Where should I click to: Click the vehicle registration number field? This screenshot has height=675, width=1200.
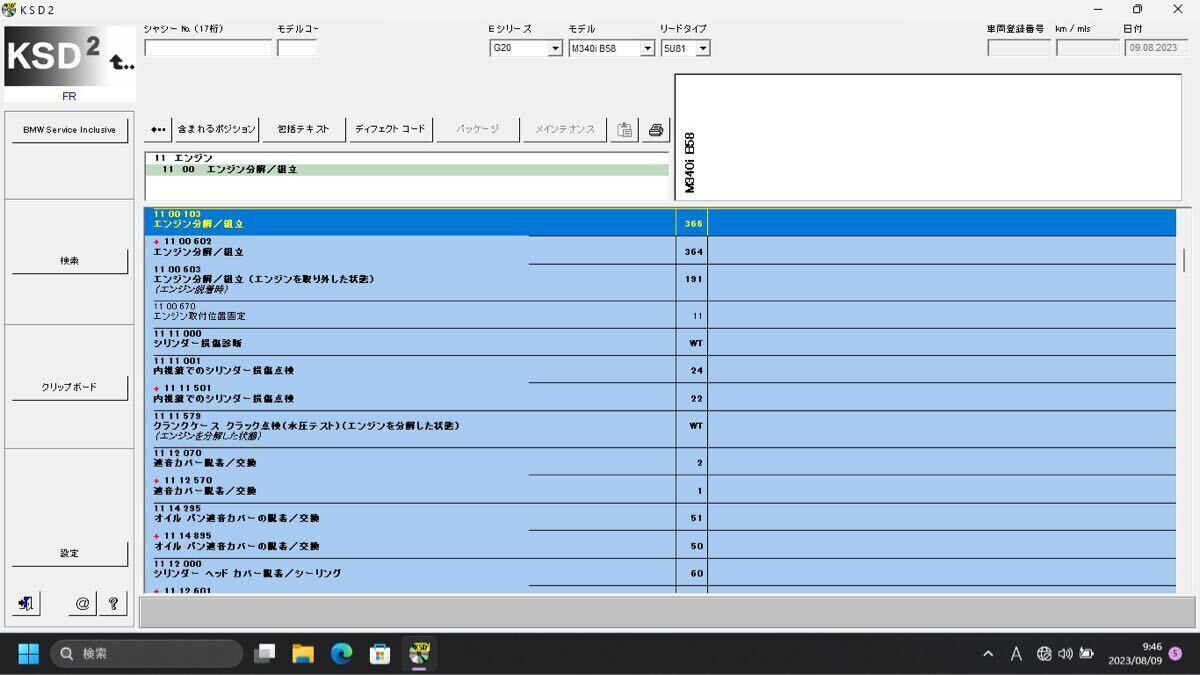click(x=1019, y=48)
